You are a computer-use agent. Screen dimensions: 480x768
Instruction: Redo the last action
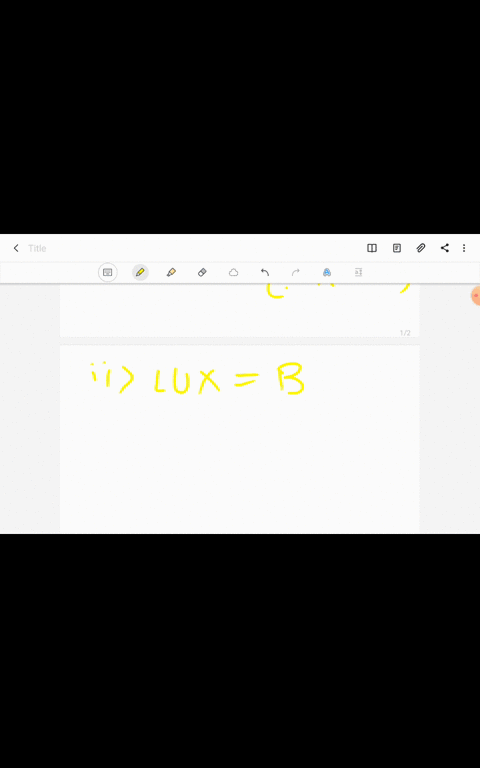(295, 272)
